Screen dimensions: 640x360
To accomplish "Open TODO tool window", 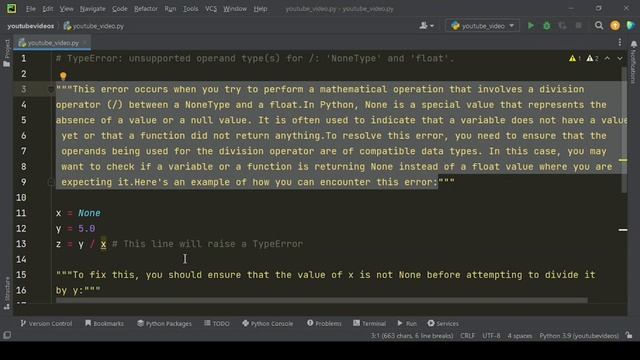I will point(217,323).
